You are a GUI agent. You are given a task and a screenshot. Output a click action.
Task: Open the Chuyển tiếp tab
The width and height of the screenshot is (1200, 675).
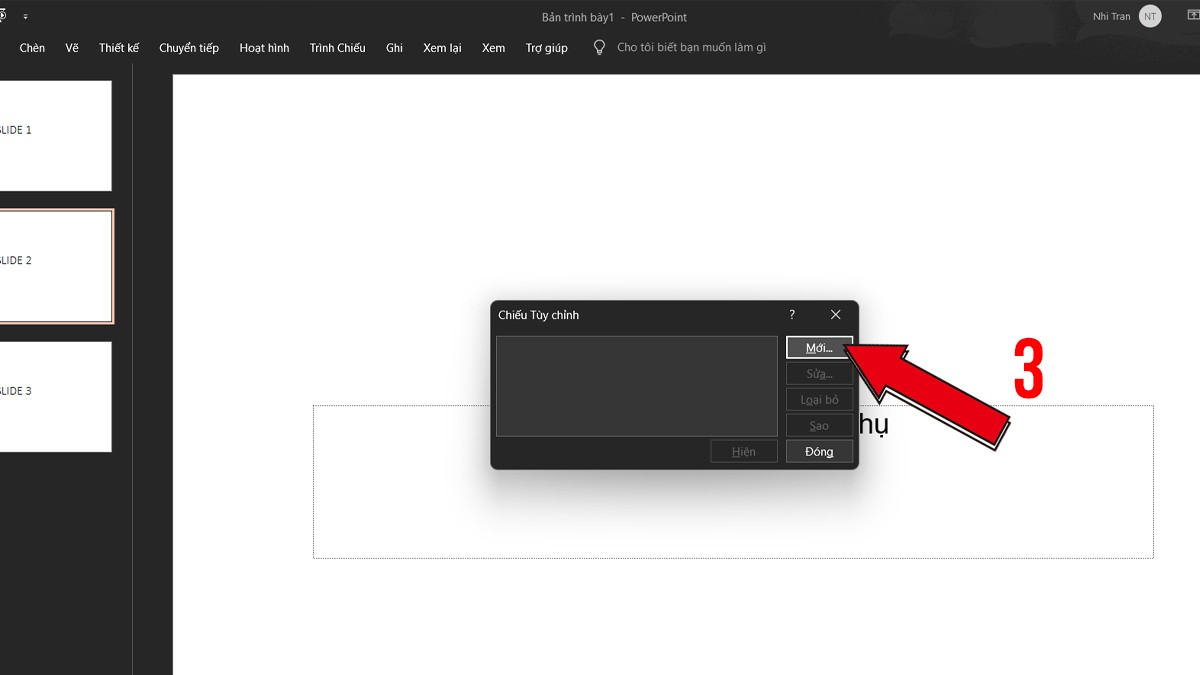(189, 48)
